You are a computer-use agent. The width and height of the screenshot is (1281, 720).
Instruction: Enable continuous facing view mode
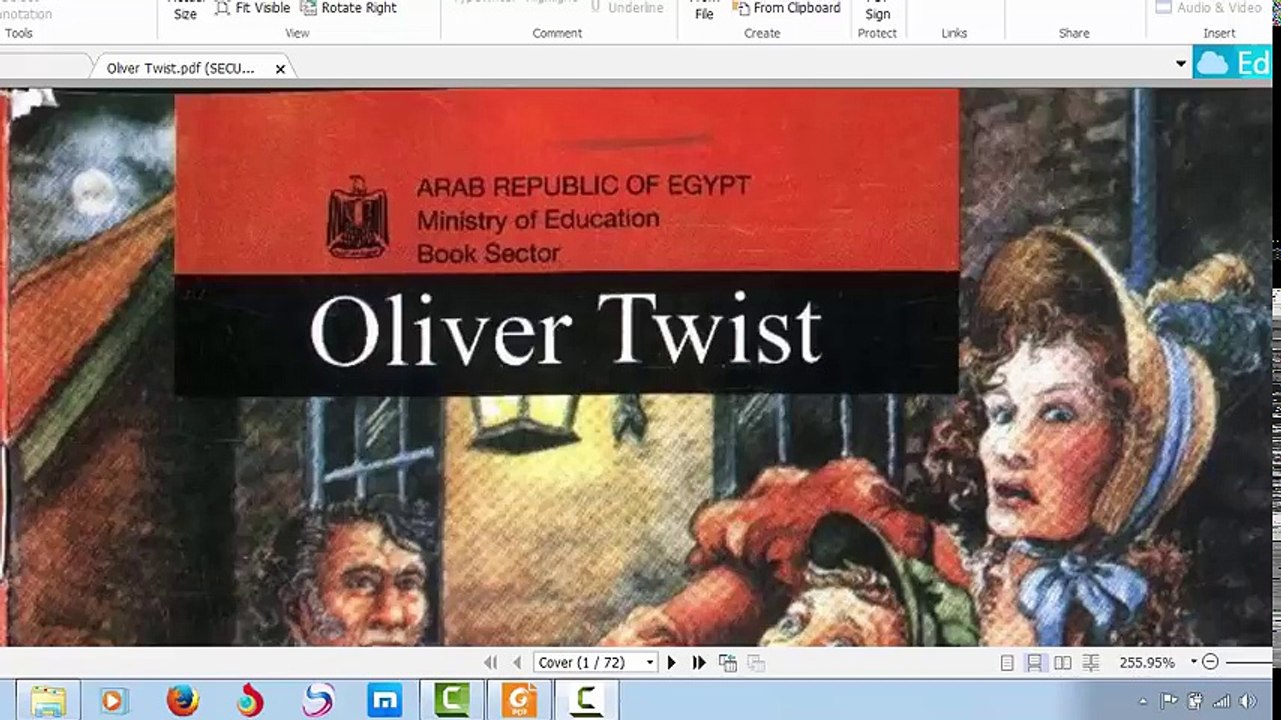pos(1091,662)
